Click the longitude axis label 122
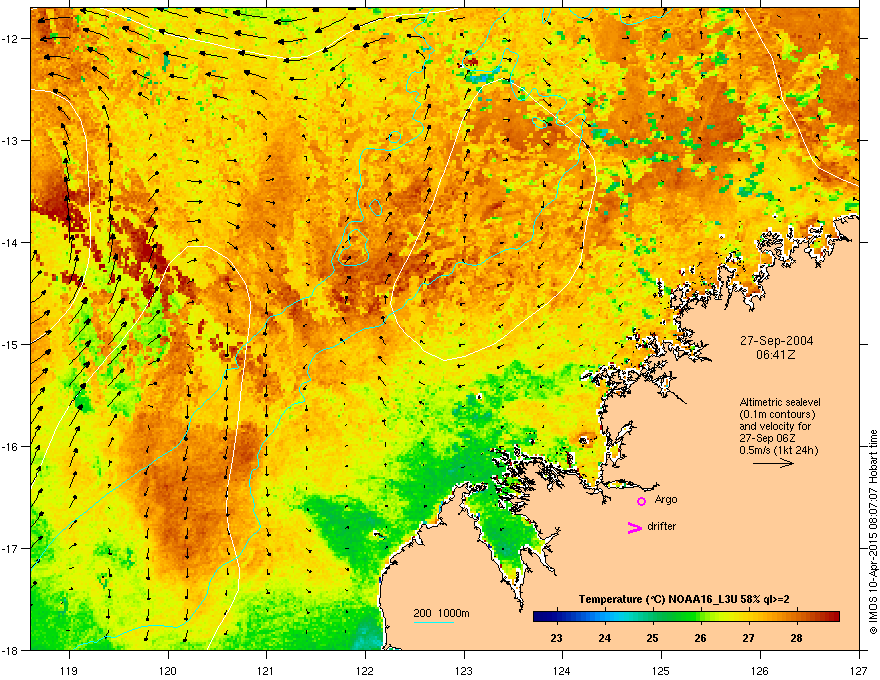The image size is (880, 680). tap(365, 670)
